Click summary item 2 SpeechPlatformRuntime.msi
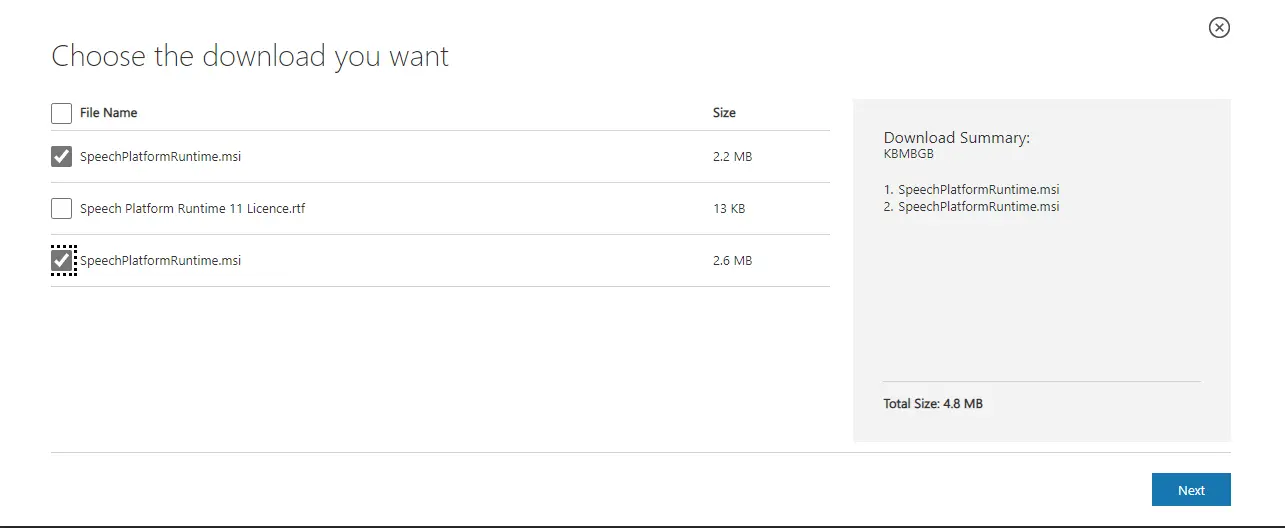Image resolution: width=1285 pixels, height=528 pixels. 971,207
